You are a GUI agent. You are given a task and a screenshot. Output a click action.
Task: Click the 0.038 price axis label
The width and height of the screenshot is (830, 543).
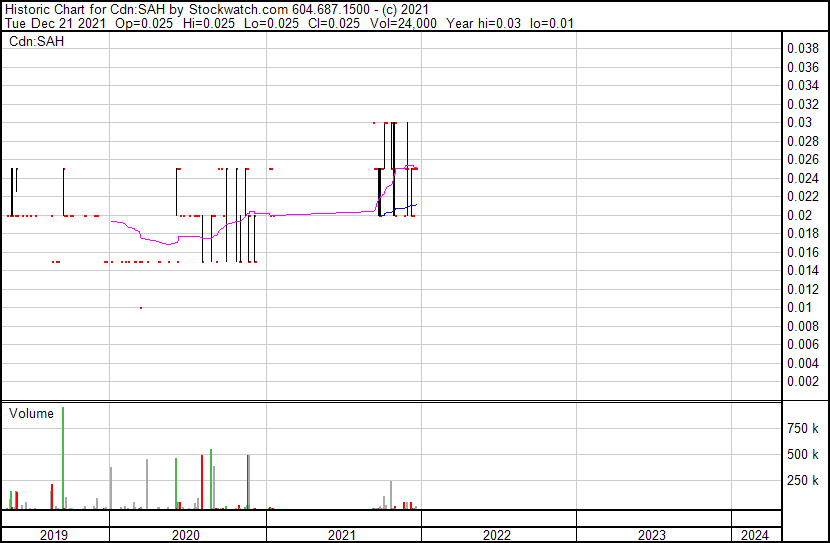pyautogui.click(x=803, y=48)
